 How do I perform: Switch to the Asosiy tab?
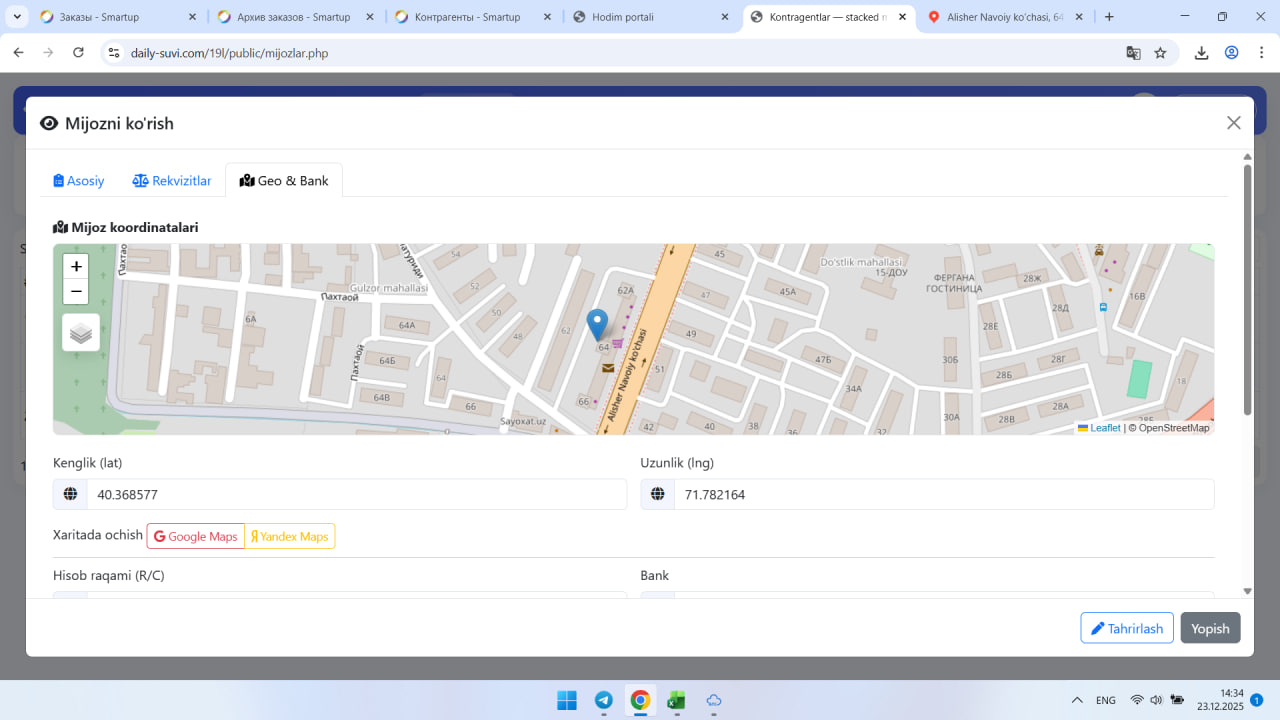(79, 181)
